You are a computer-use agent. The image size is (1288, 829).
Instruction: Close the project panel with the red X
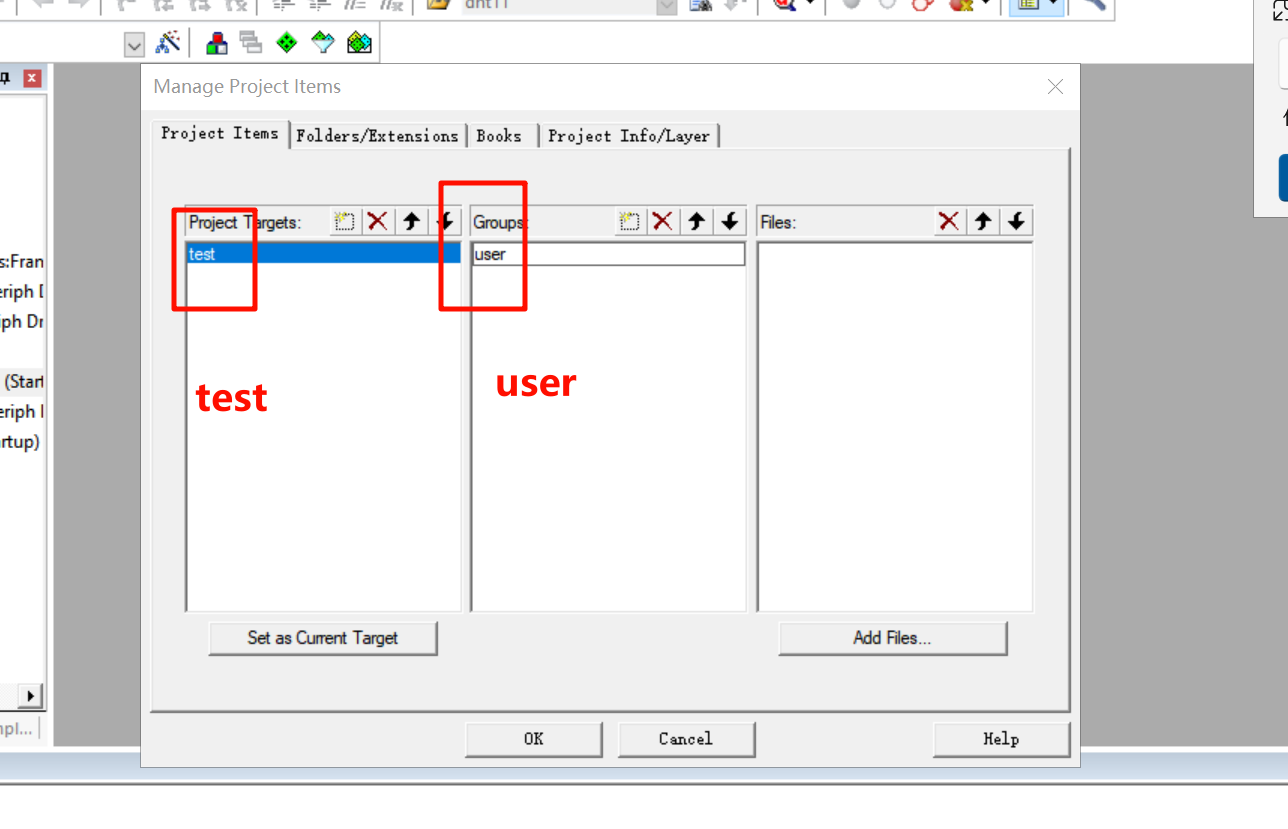pyautogui.click(x=33, y=78)
